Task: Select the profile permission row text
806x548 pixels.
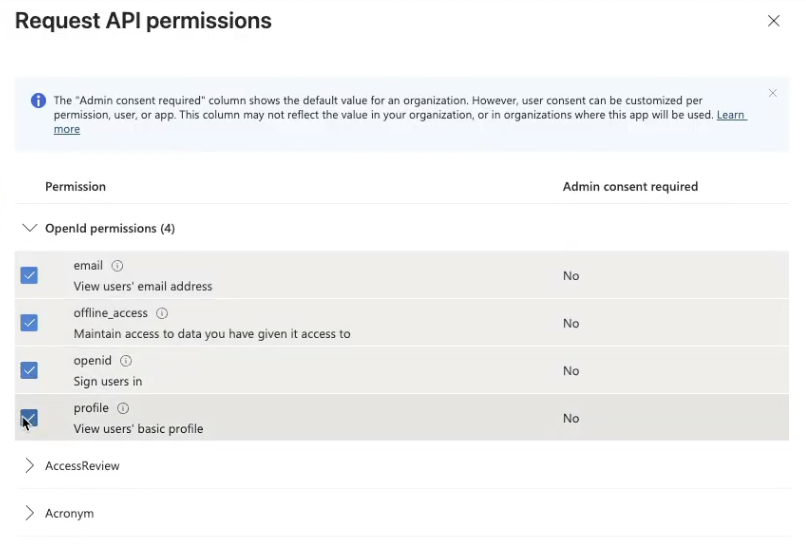Action: pos(138,429)
